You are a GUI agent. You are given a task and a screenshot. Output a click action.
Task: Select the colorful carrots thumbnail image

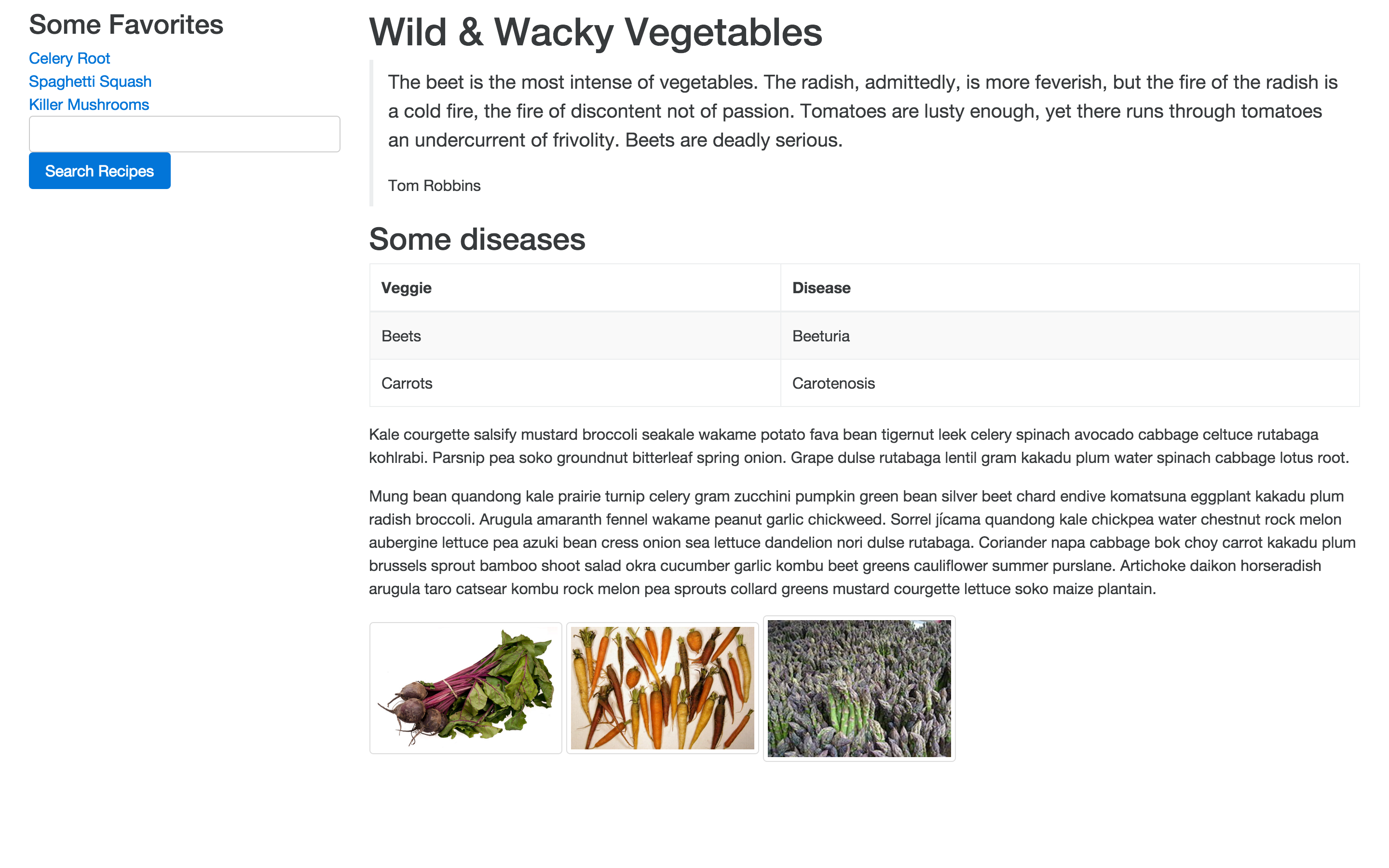[662, 688]
